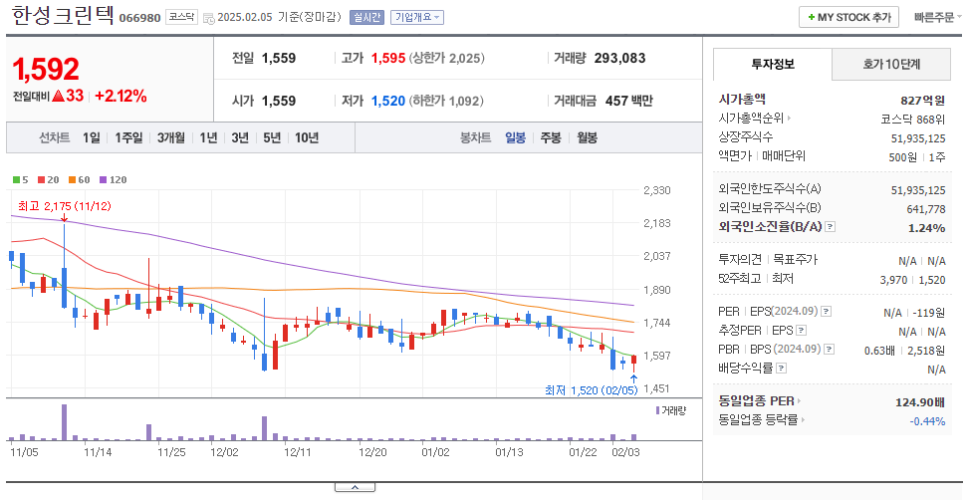
Task: Select the 주봉 weekly candle chart
Action: [551, 137]
